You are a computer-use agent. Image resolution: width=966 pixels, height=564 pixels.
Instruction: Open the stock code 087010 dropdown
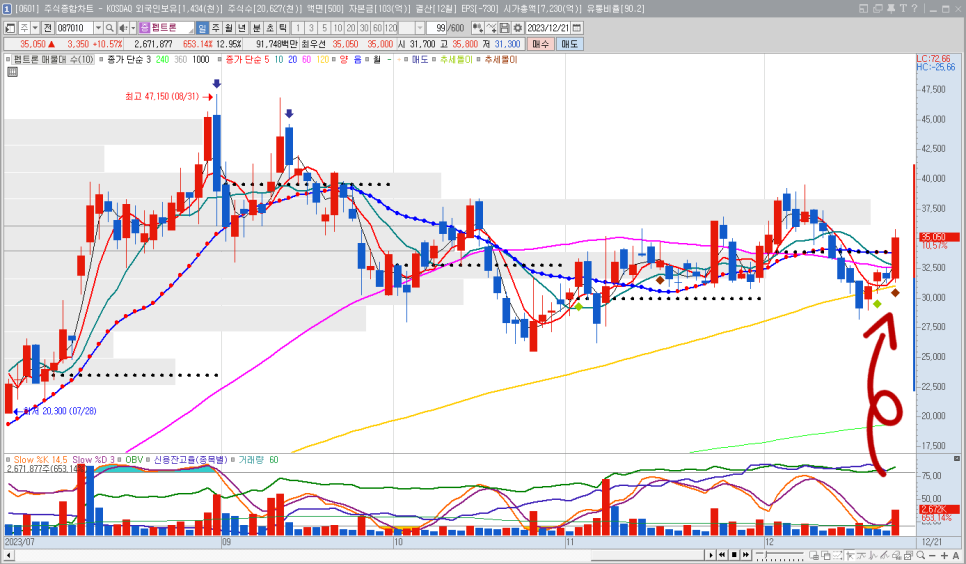coord(98,28)
